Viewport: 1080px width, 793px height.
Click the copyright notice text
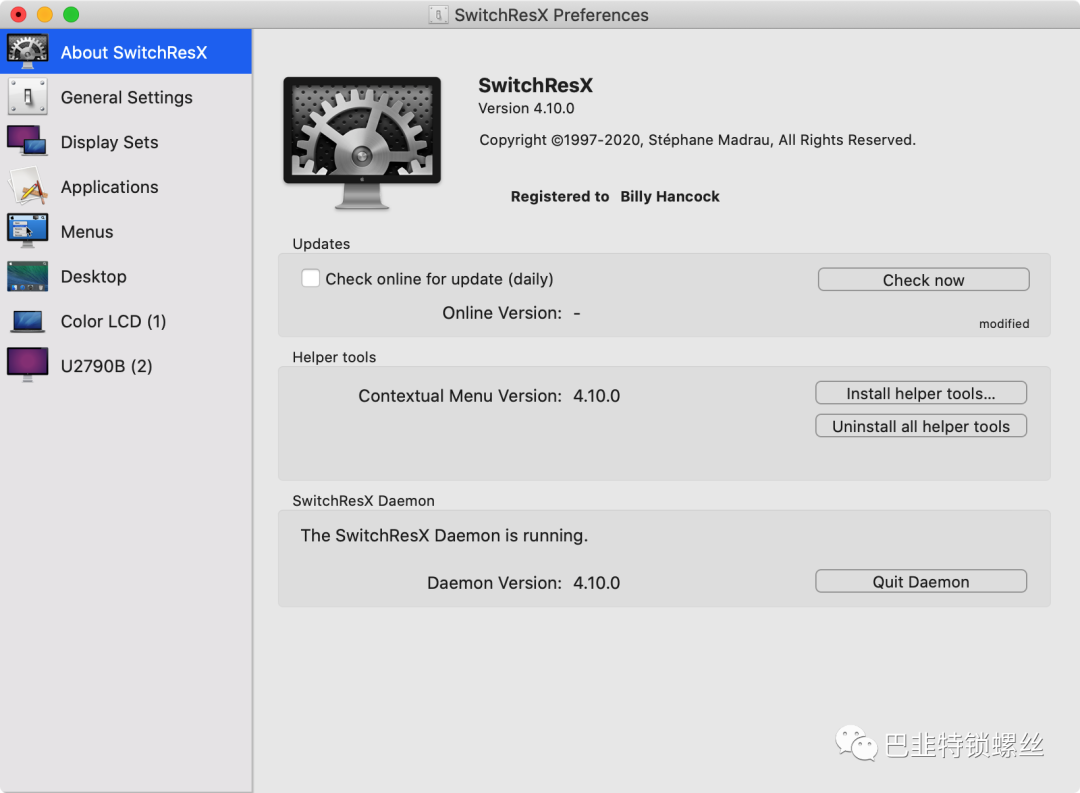point(697,140)
